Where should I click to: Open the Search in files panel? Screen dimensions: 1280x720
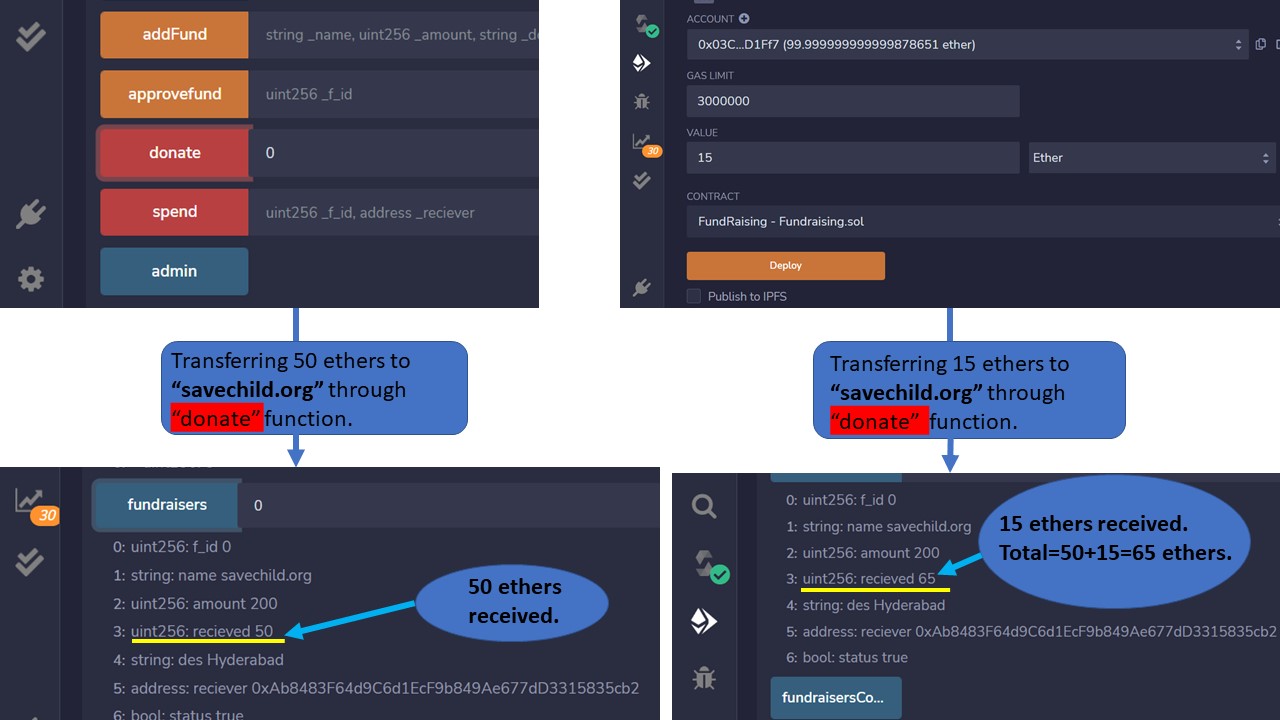click(703, 506)
